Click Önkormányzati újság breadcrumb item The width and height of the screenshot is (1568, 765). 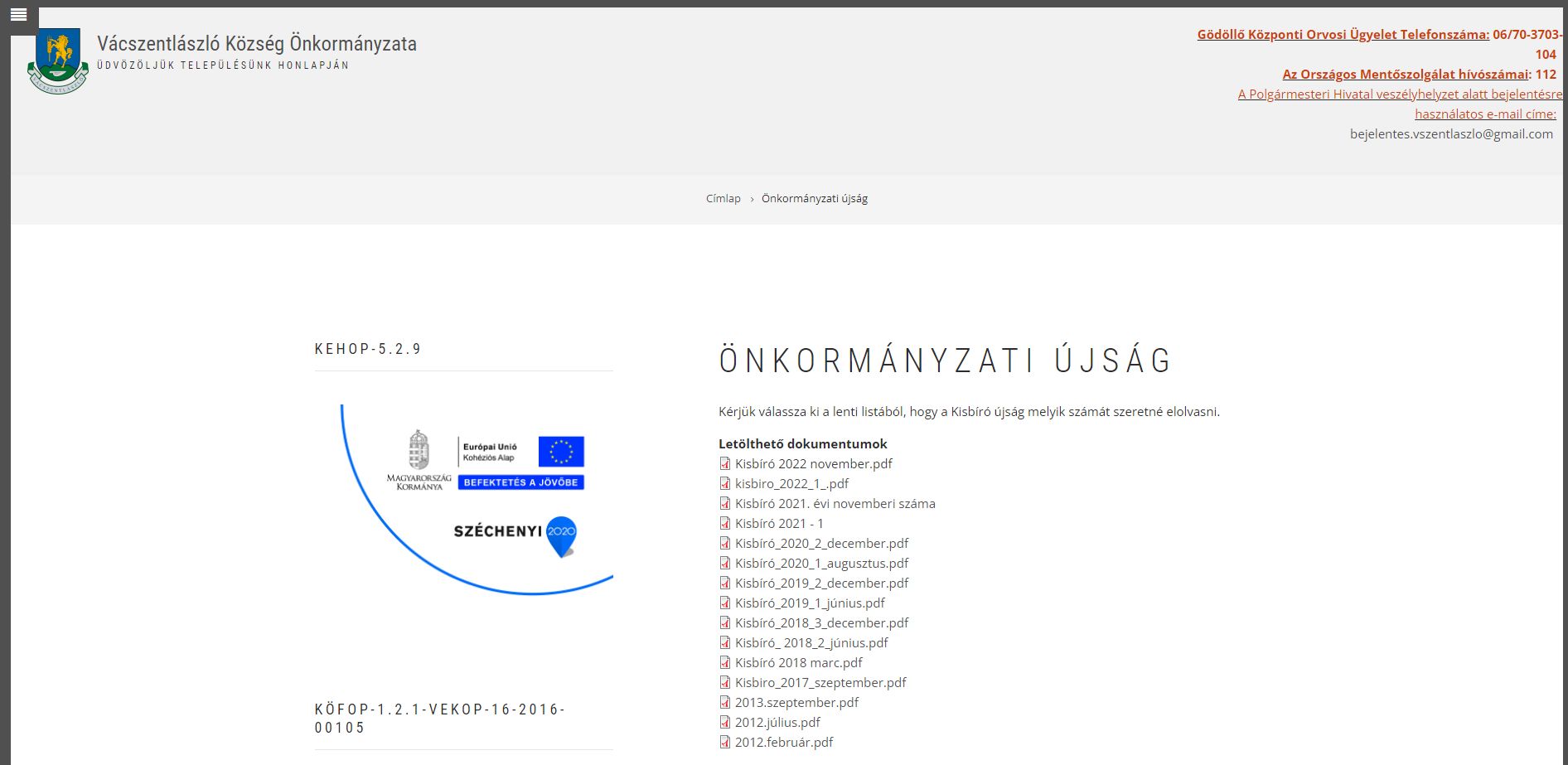(x=815, y=198)
